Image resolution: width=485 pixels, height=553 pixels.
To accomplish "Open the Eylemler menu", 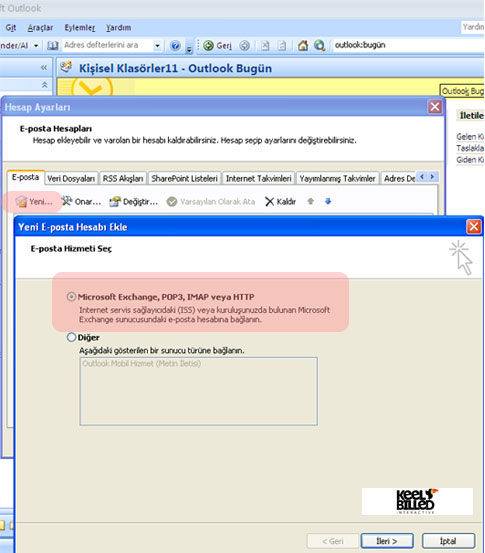I will [80, 28].
